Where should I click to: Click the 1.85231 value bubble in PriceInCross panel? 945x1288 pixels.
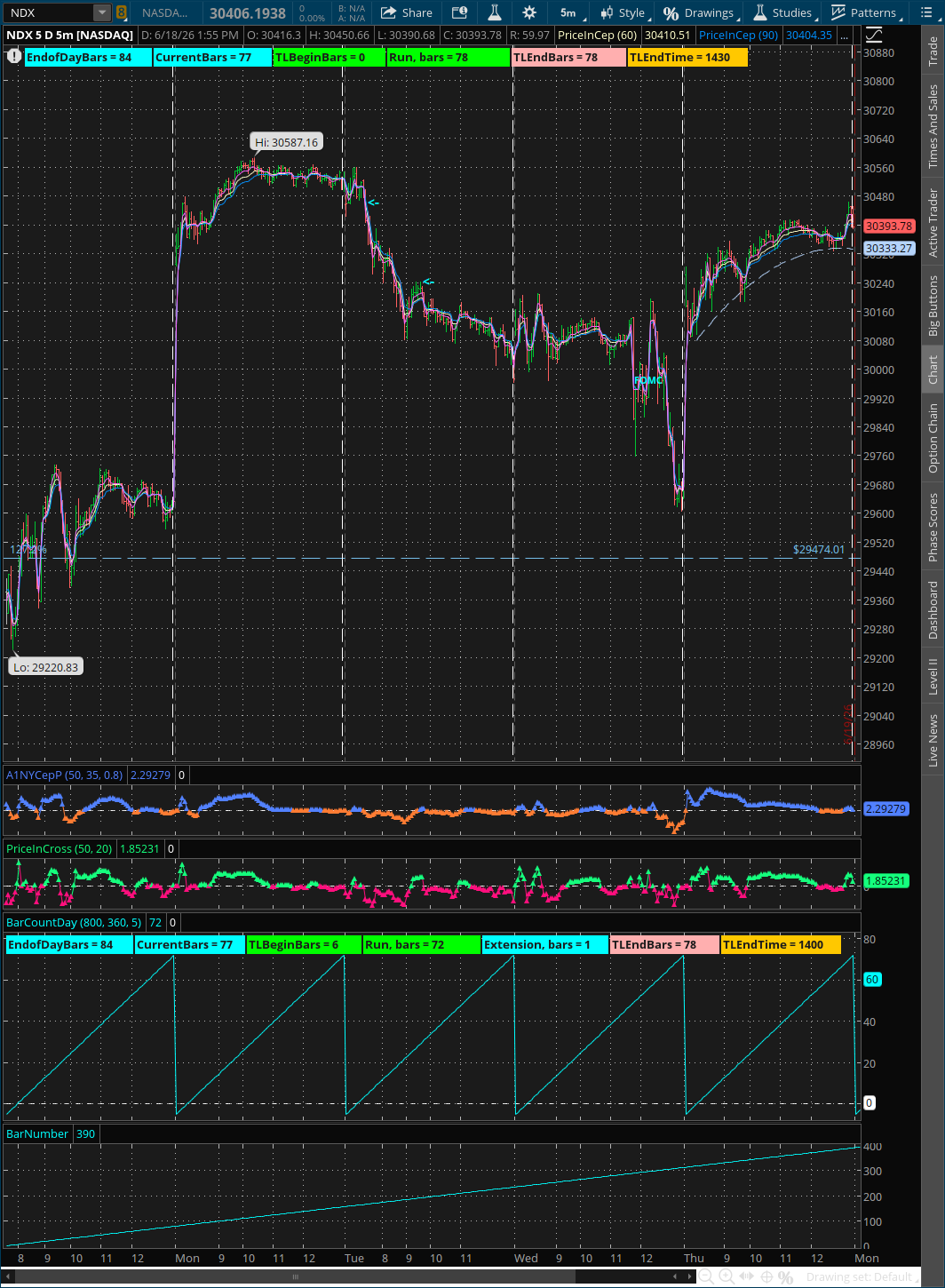tap(885, 880)
